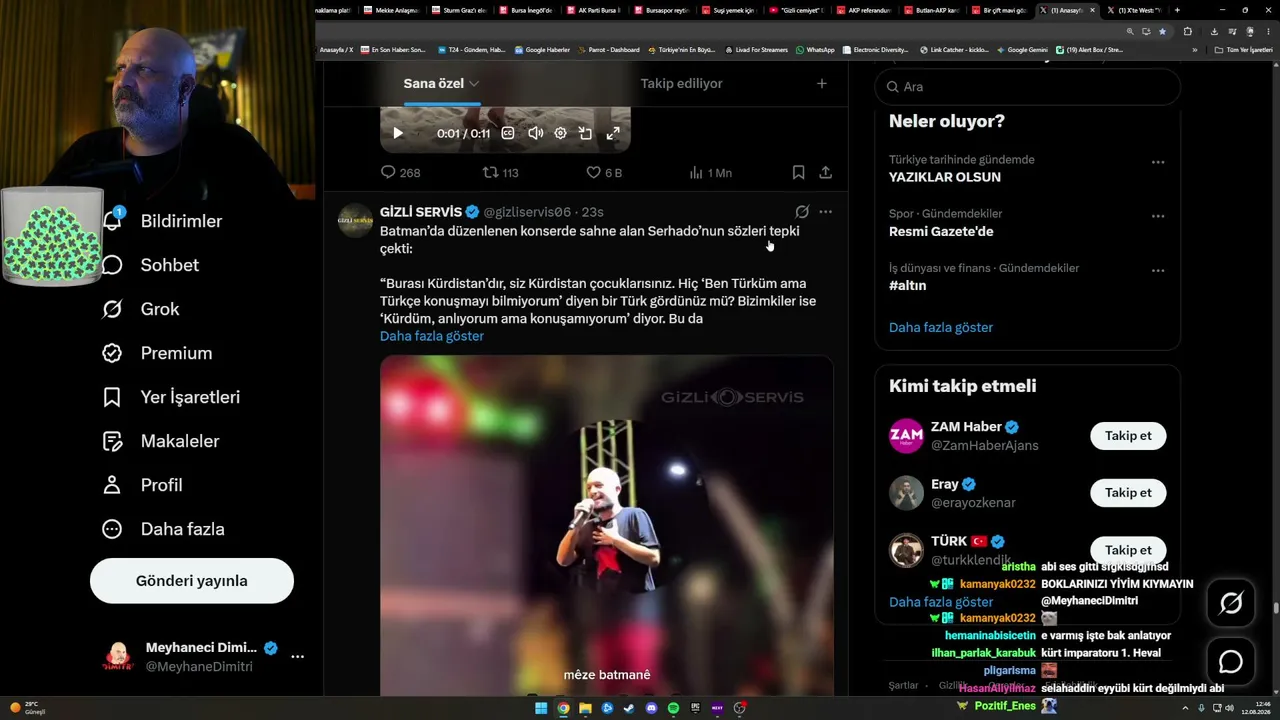This screenshot has width=1280, height=720.
Task: Go to Premium in the sidebar
Action: pos(157,353)
